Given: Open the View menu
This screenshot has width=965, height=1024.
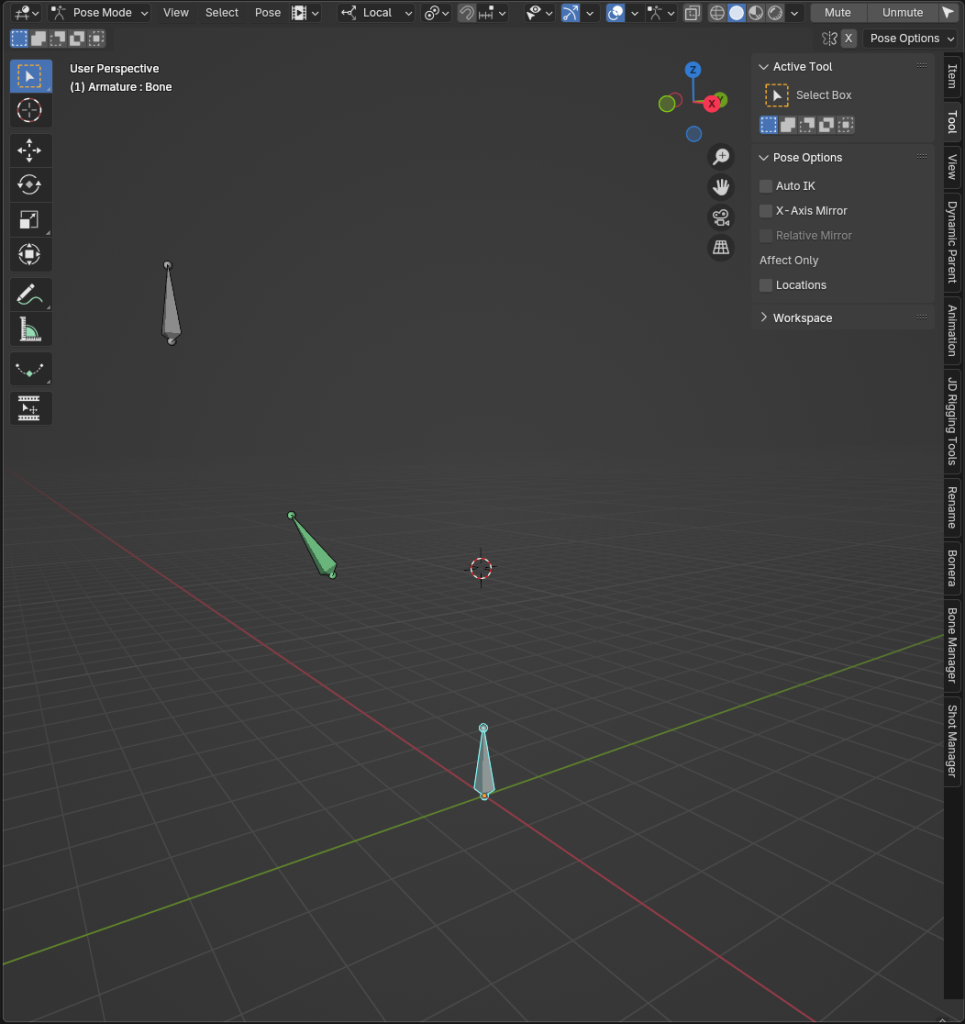Looking at the screenshot, I should (x=176, y=12).
